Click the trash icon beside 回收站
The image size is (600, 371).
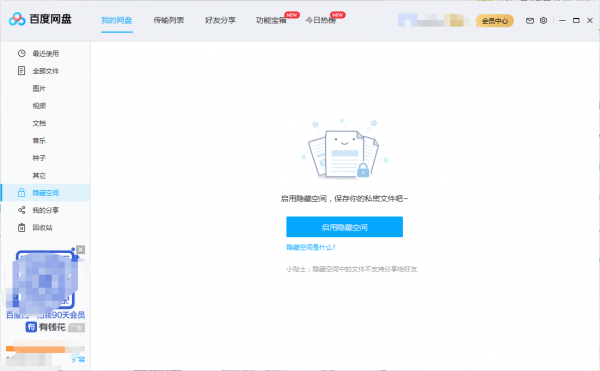click(21, 228)
